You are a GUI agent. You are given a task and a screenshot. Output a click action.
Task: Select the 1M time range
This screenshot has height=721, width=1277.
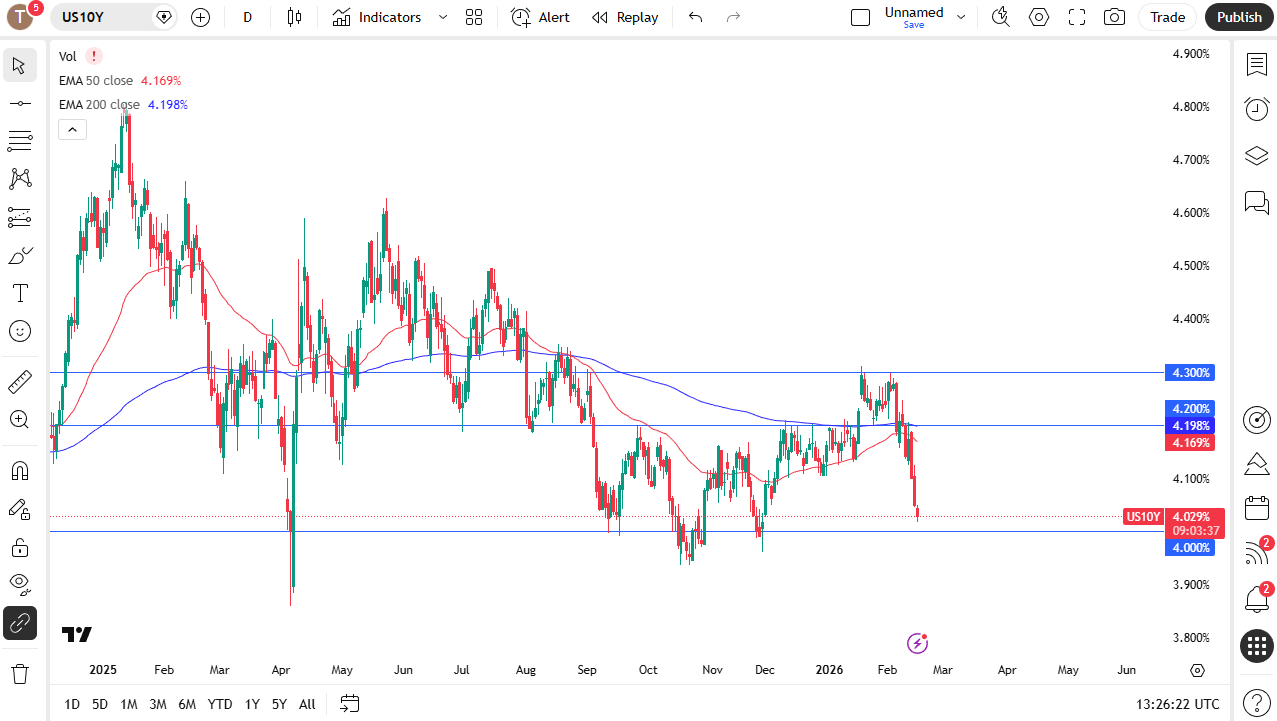pos(129,704)
